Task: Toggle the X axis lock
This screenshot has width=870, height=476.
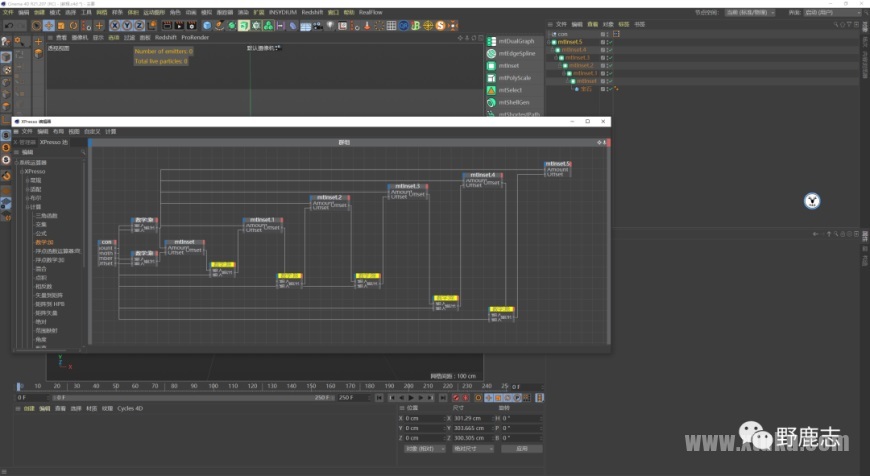Action: 115,26
